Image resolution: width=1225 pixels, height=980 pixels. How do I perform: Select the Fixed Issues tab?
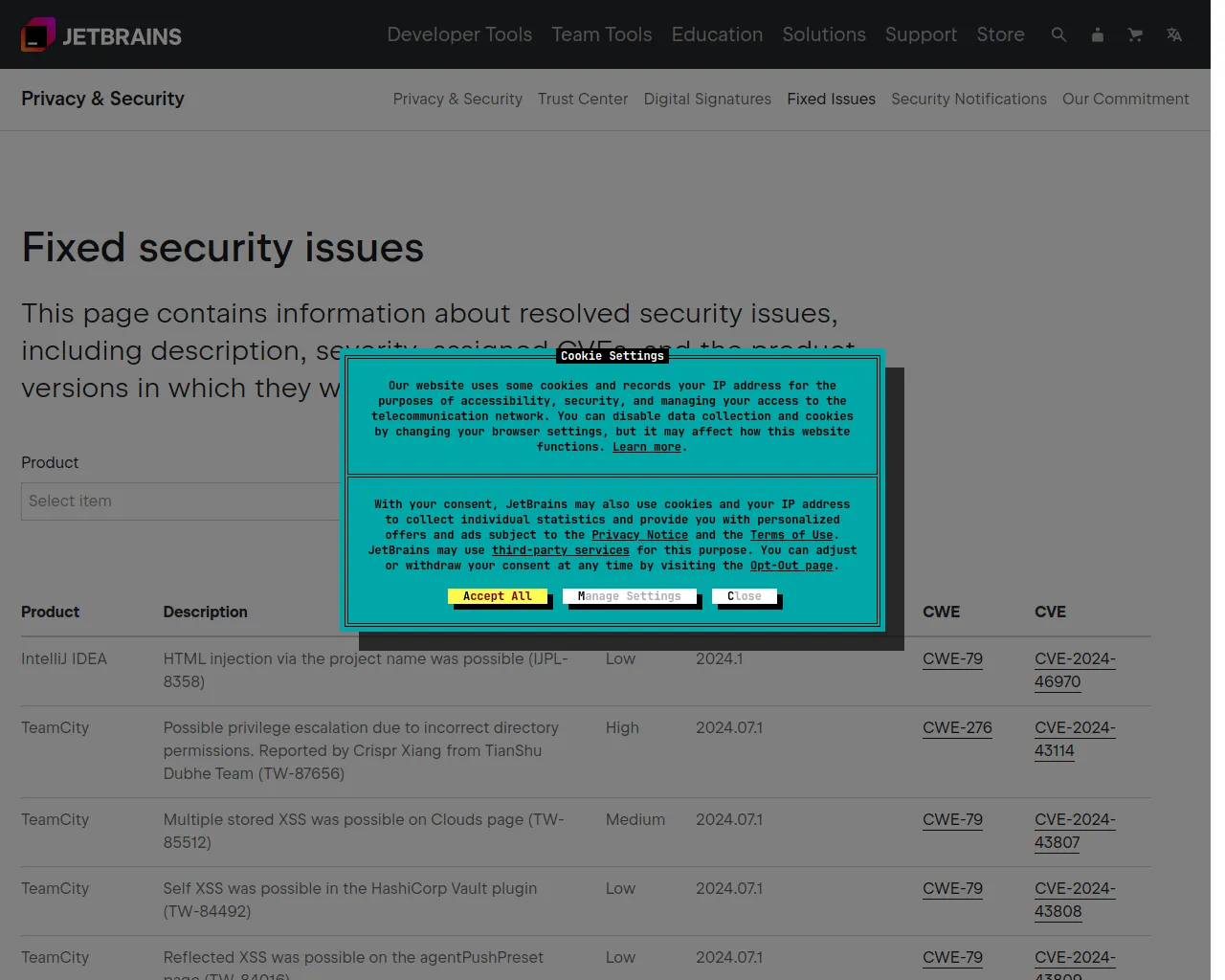pos(831,99)
